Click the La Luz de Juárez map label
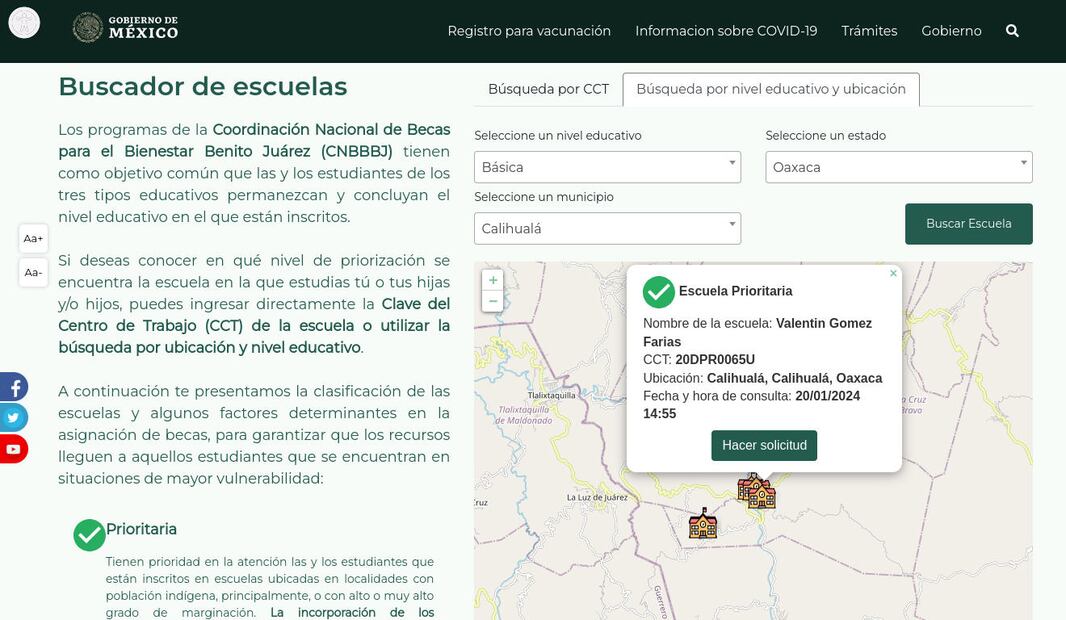1066x620 pixels. (x=597, y=498)
